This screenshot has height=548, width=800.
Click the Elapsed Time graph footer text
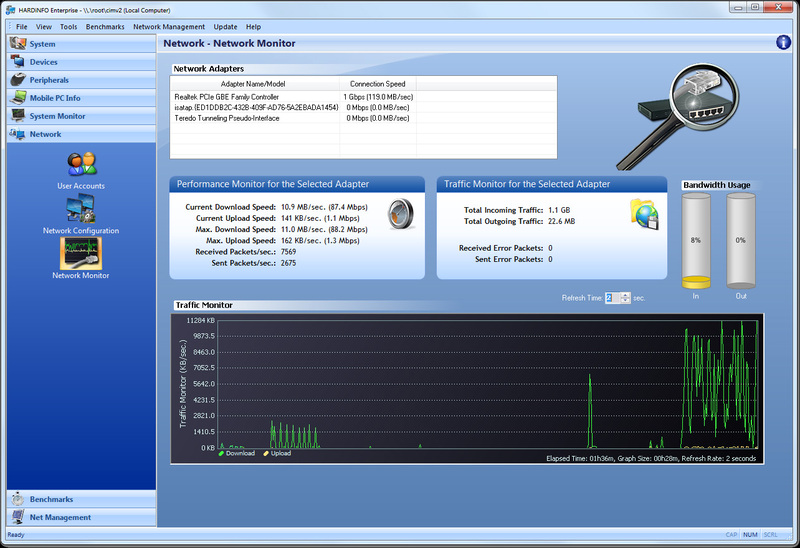651,458
